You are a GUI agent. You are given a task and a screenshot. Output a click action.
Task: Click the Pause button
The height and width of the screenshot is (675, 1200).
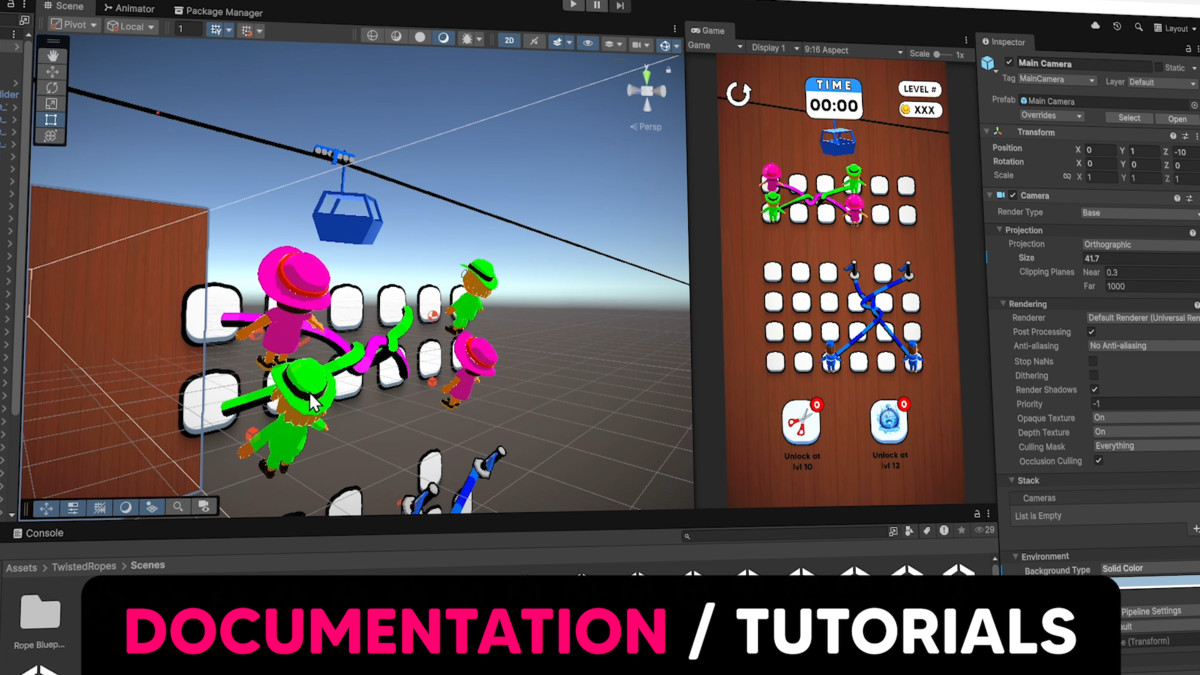(x=597, y=5)
